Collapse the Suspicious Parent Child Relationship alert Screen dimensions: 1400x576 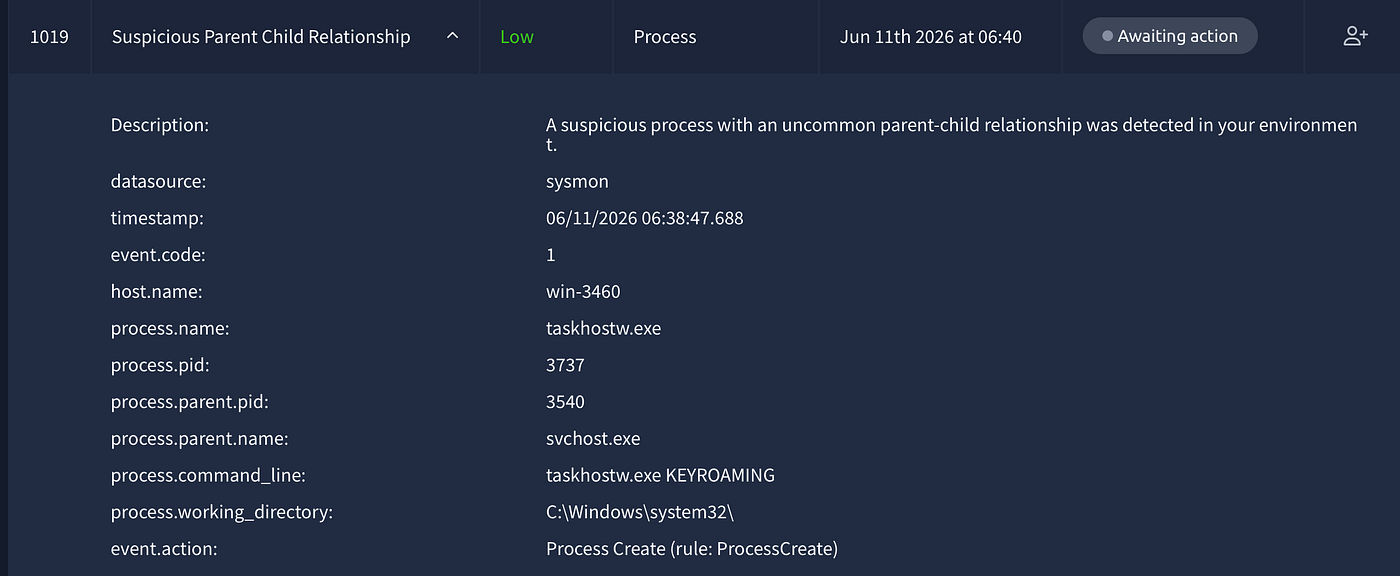[452, 36]
